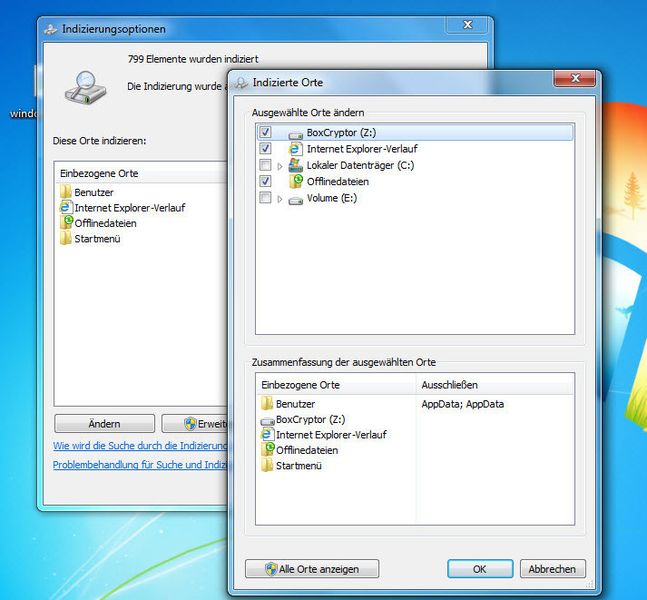Click the Erweitert button in Indizierungsoptionen
The height and width of the screenshot is (600, 647).
point(195,423)
